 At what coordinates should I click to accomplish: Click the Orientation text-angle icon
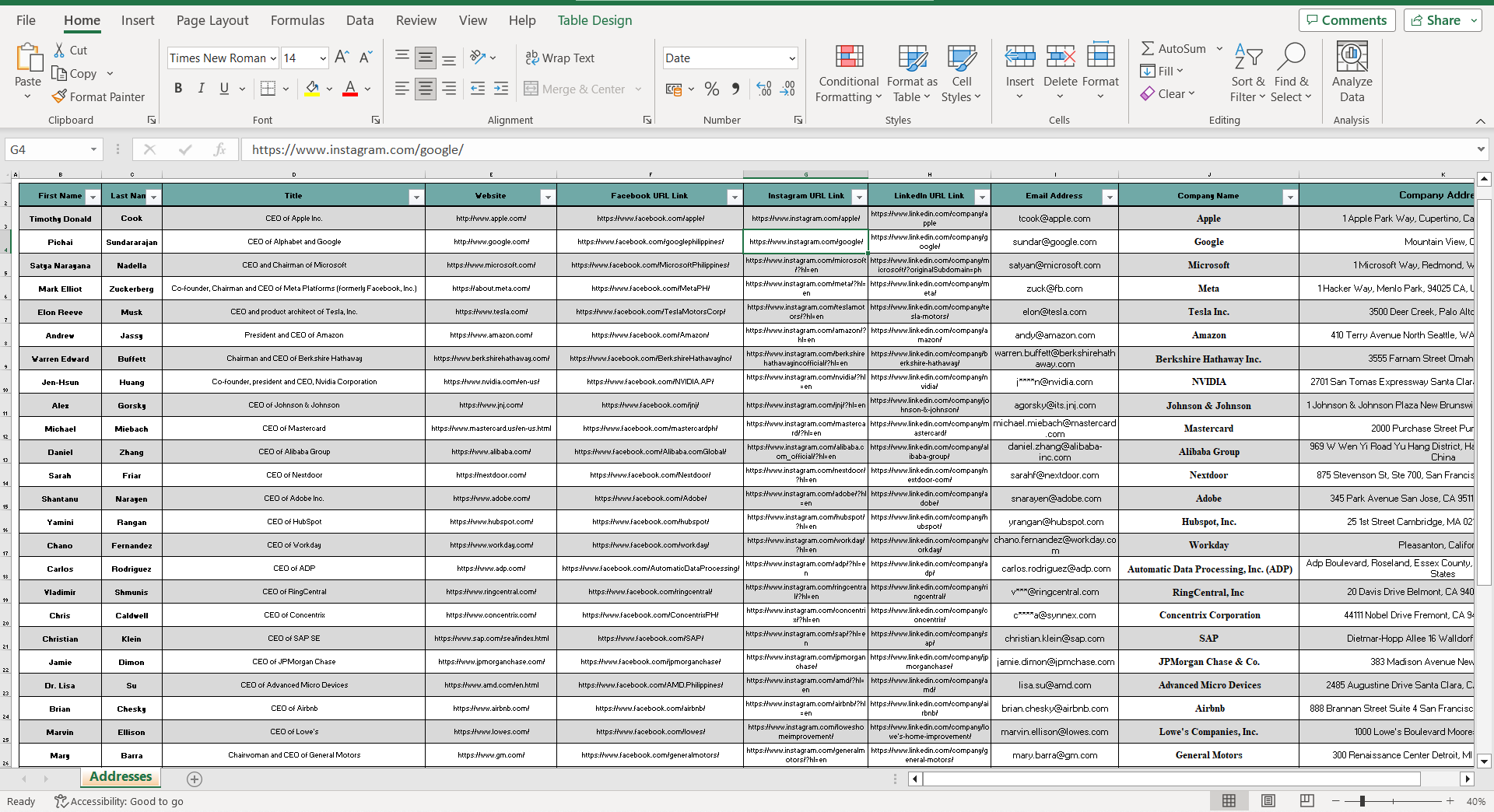(x=478, y=58)
